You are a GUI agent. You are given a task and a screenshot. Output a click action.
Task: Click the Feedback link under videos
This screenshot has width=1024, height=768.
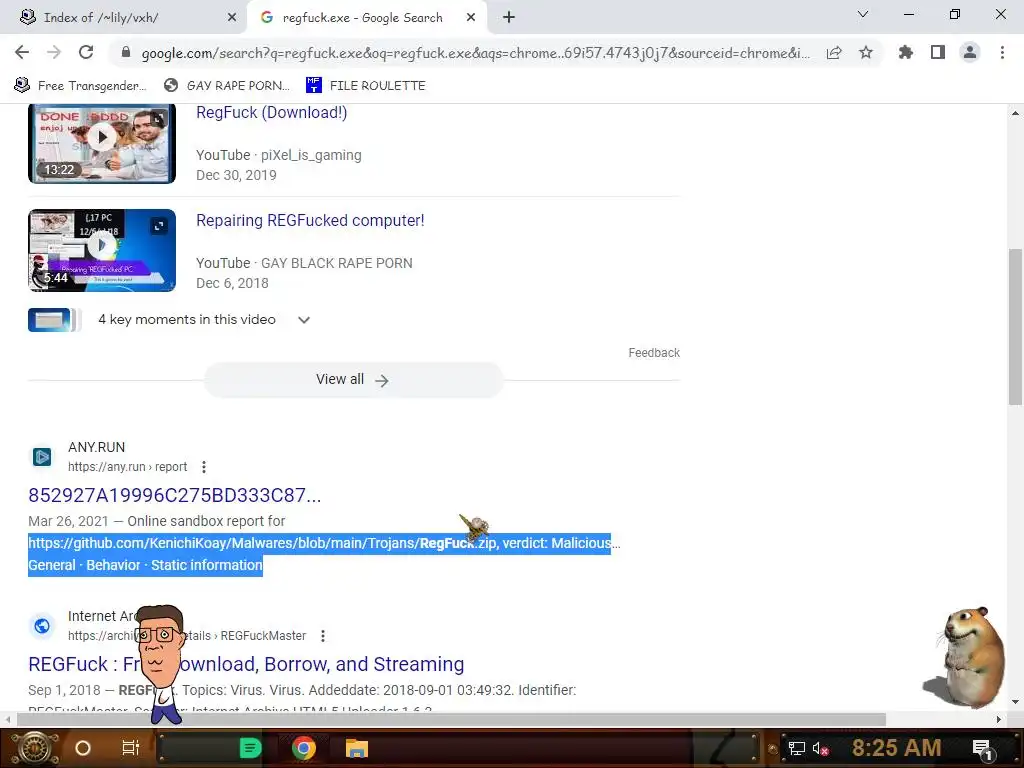coord(654,353)
